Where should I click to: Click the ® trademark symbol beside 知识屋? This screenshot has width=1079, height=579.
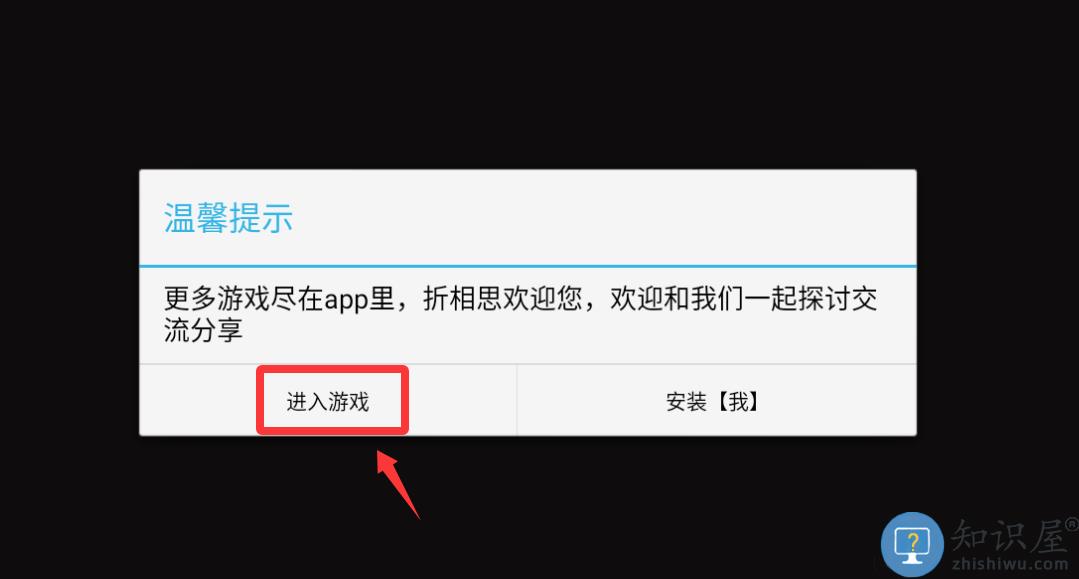point(1071,525)
